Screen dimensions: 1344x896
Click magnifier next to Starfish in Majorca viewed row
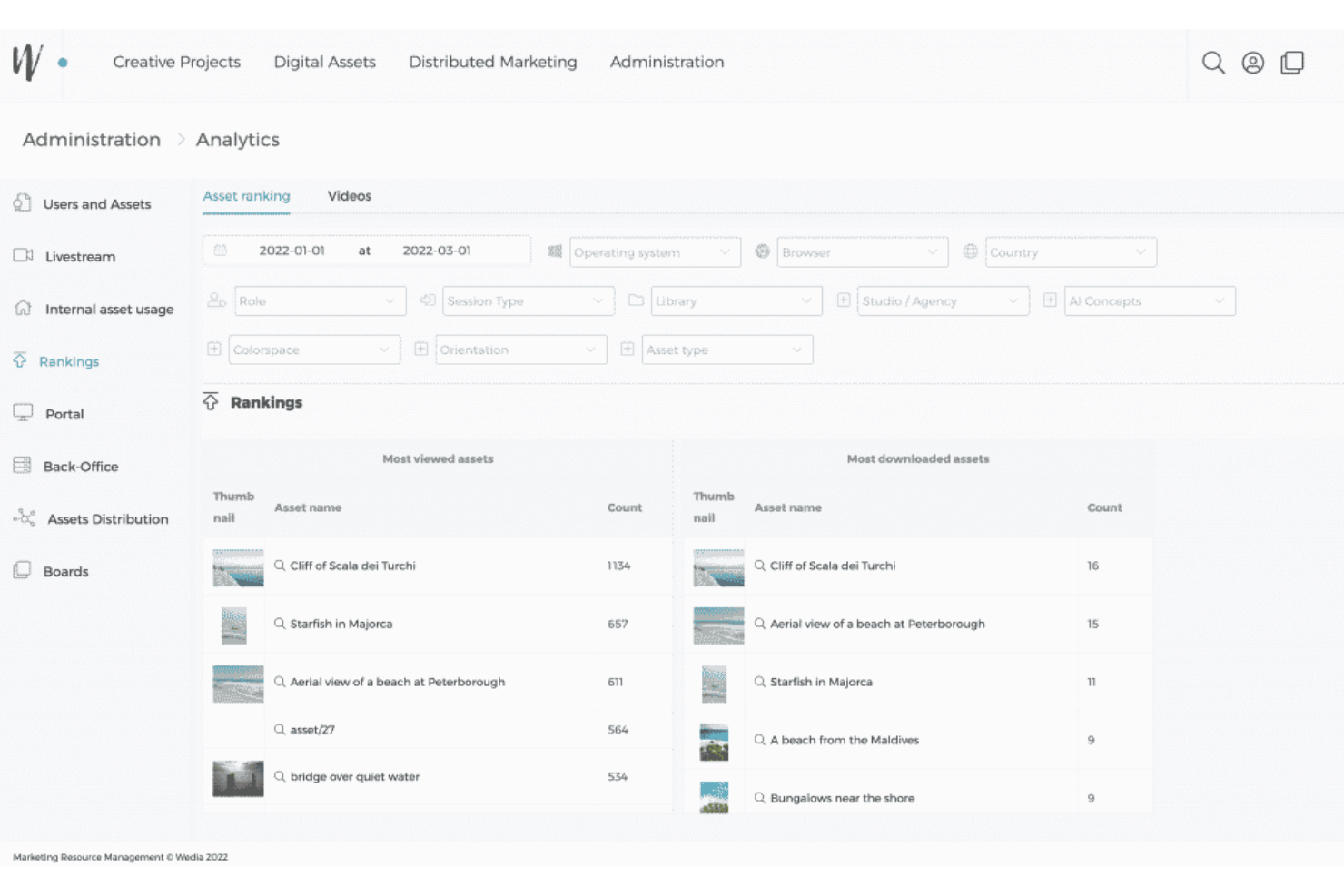[280, 624]
